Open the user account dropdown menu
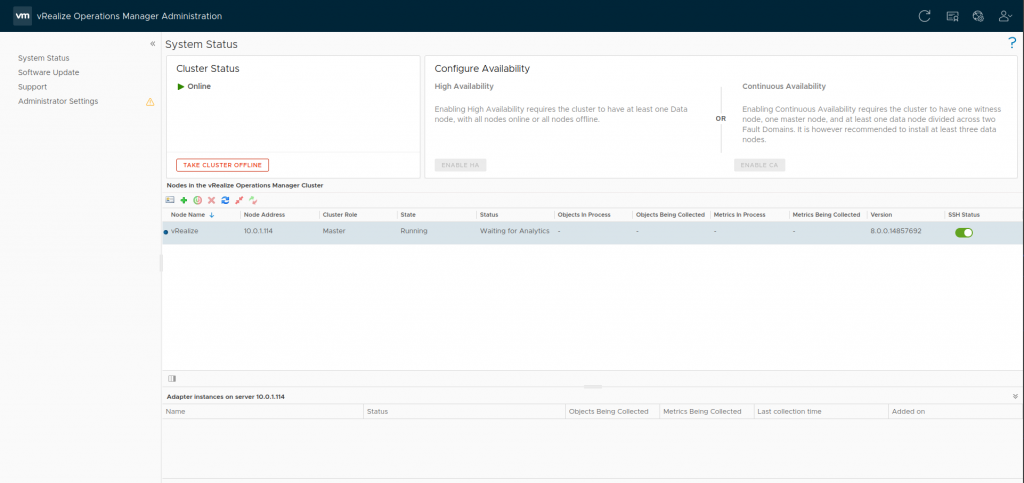 [x=1005, y=16]
